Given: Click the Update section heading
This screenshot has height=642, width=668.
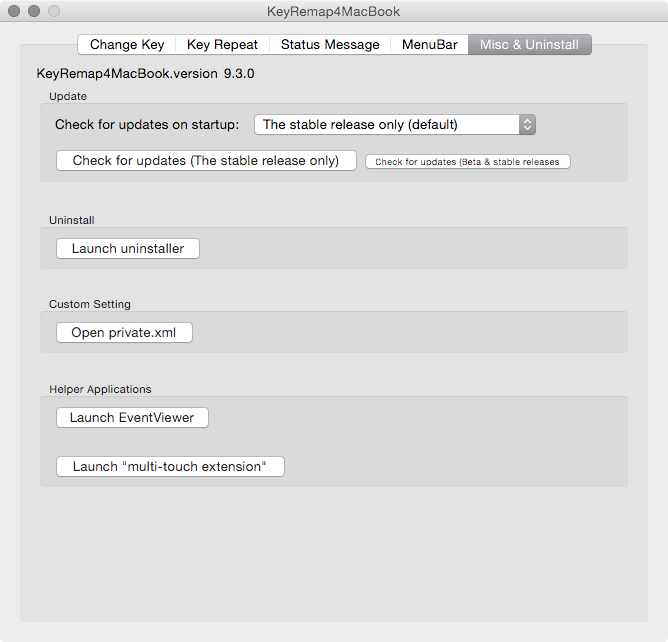Looking at the screenshot, I should (68, 96).
